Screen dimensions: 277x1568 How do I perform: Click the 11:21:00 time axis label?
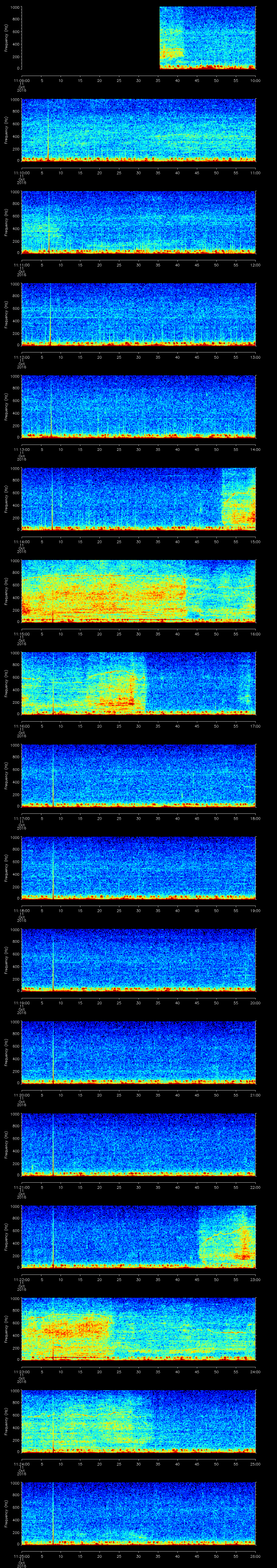(21, 1187)
